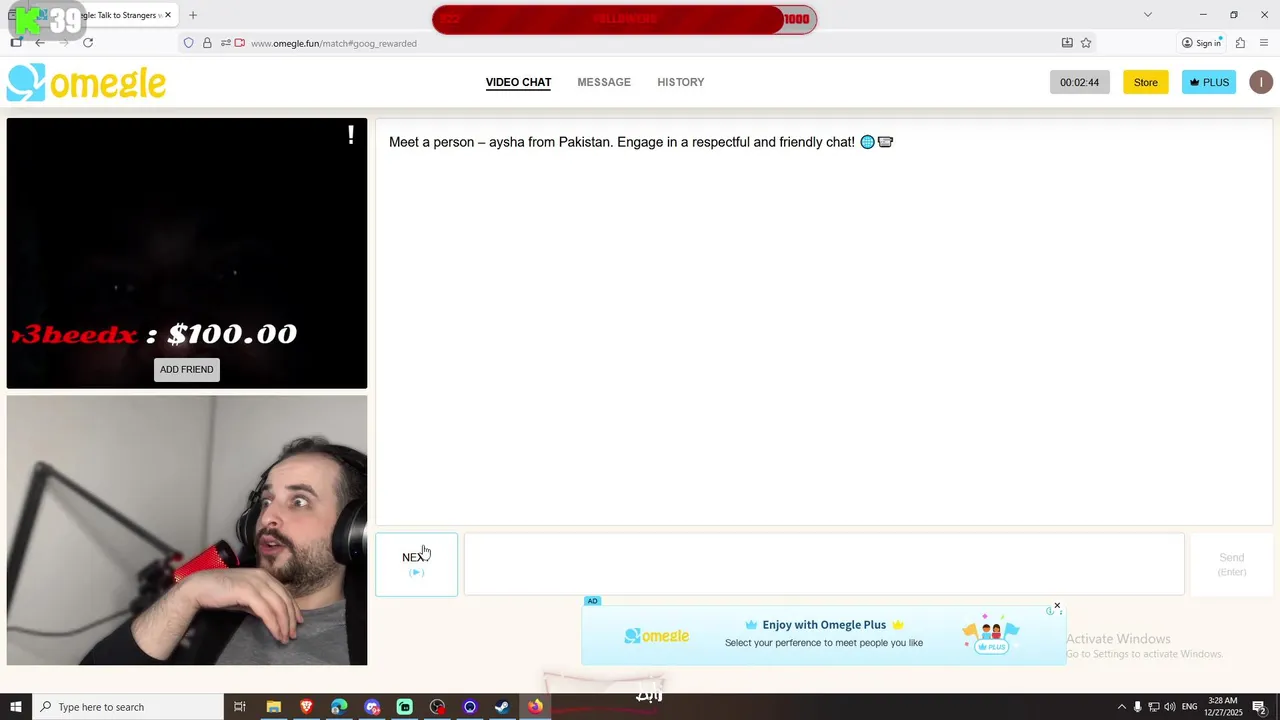
Task: Reload the page with refresh icon
Action: coord(88,43)
